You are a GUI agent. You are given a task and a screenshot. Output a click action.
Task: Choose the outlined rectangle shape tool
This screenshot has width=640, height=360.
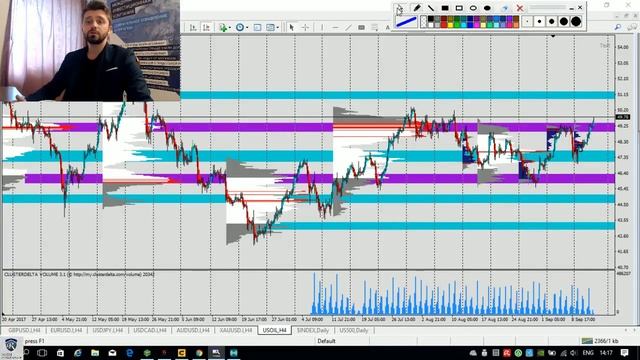point(459,8)
